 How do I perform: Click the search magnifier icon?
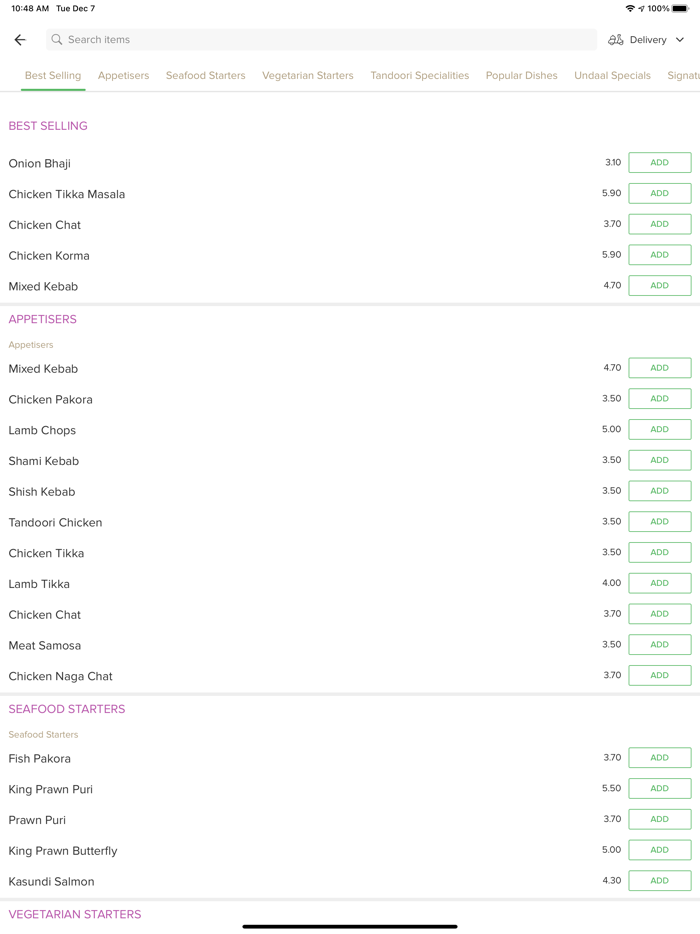(57, 40)
